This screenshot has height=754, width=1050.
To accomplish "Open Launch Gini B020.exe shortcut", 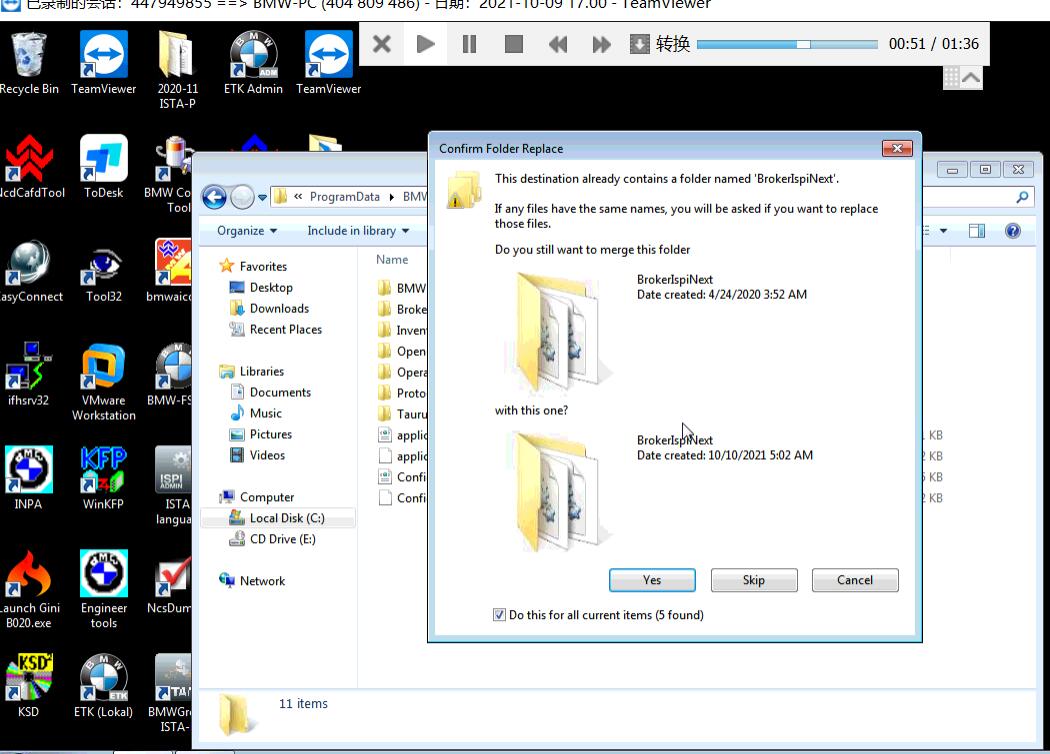I will pos(29,589).
